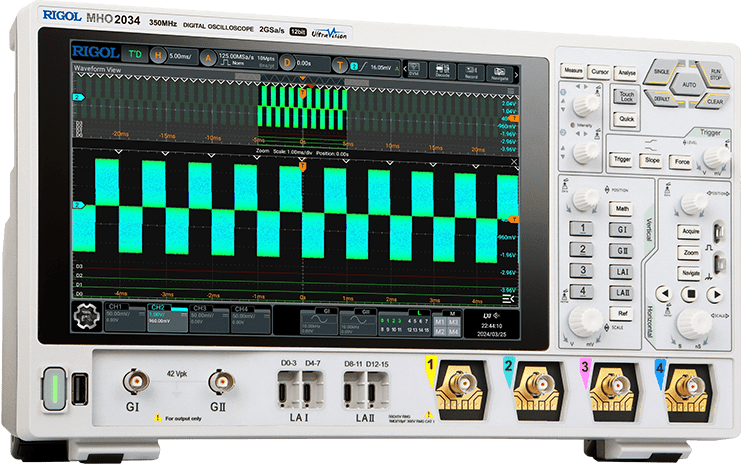741x464 pixels.
Task: Open the GI signal generator tile
Action: click(x=319, y=322)
